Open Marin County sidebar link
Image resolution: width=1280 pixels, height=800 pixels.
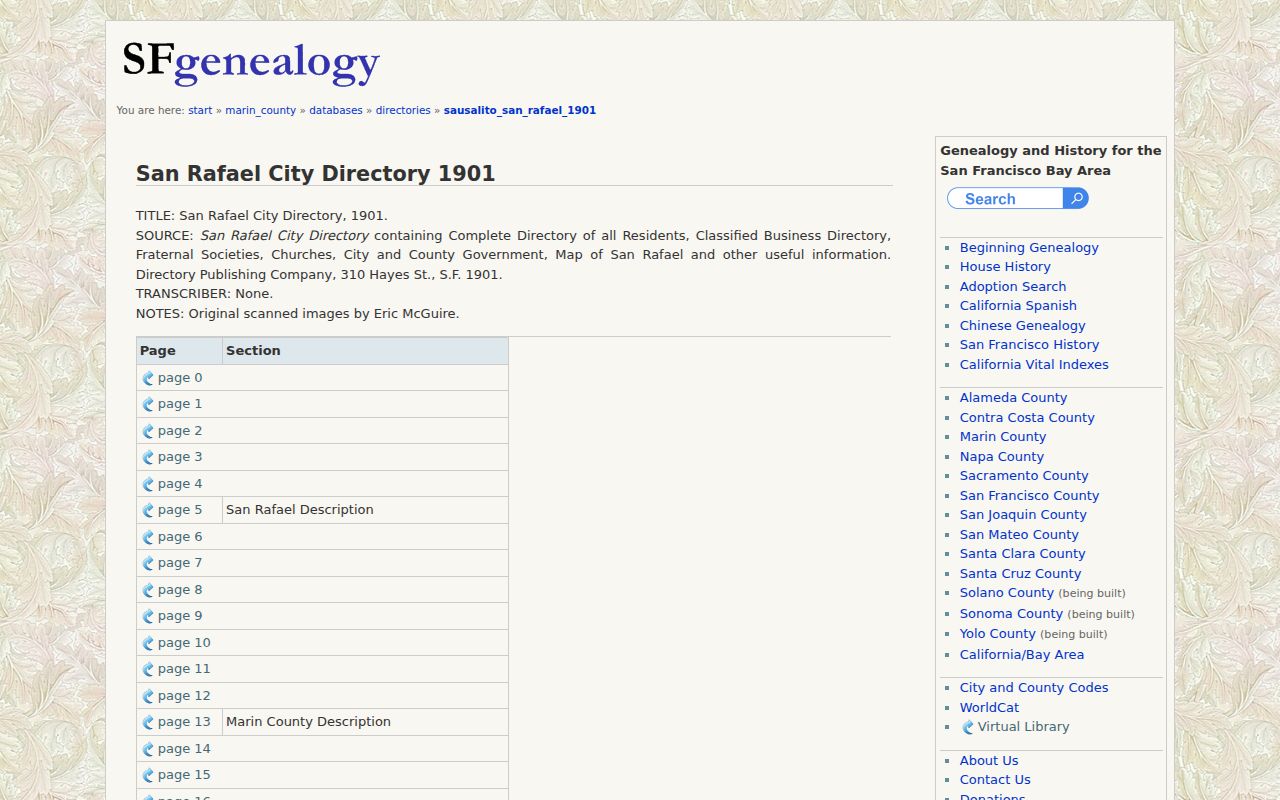coord(1003,437)
